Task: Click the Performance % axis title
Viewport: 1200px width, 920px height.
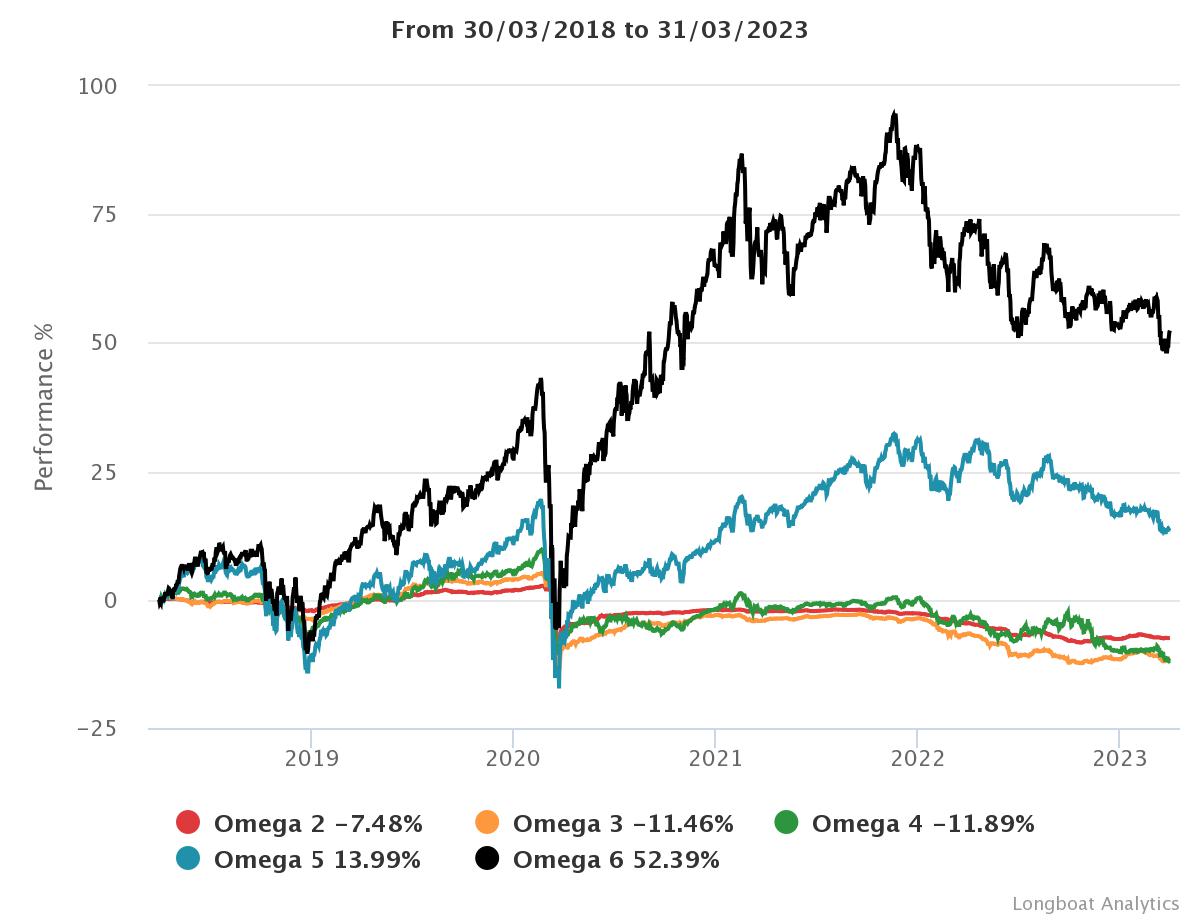Action: point(43,407)
